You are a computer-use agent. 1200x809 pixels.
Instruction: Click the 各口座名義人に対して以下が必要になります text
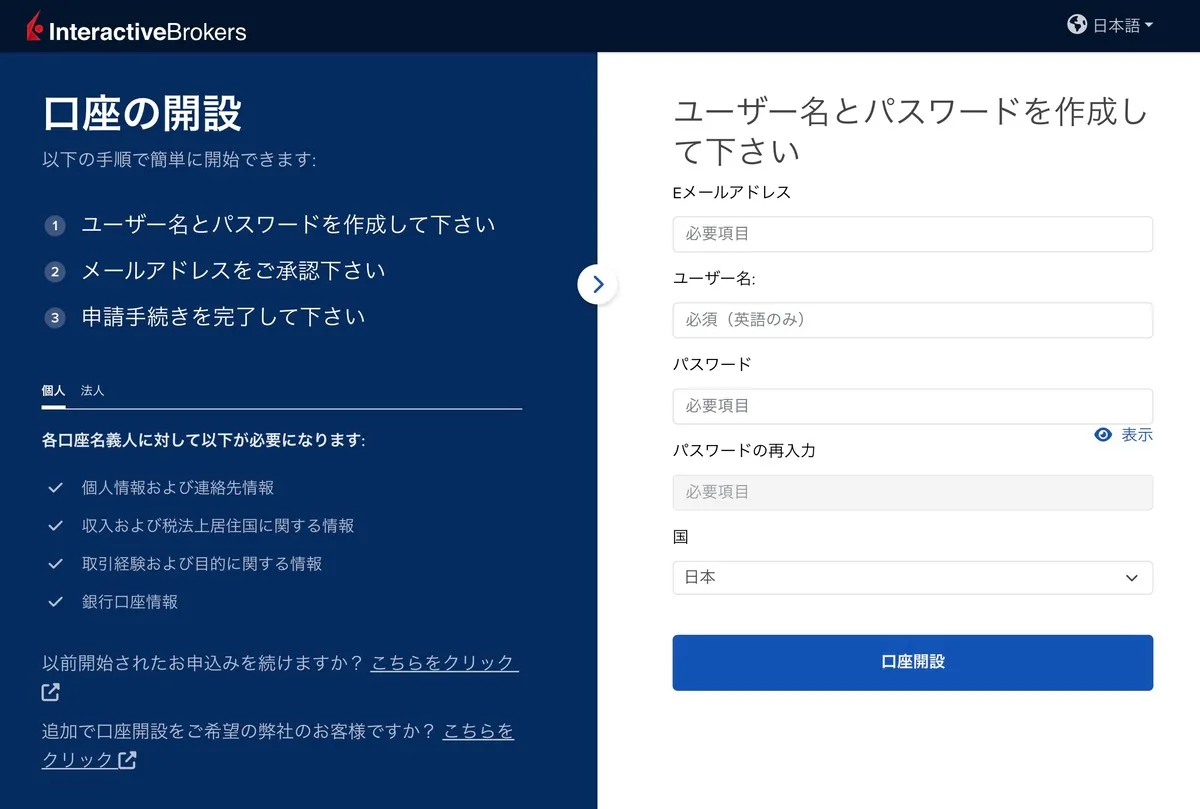pyautogui.click(x=204, y=440)
